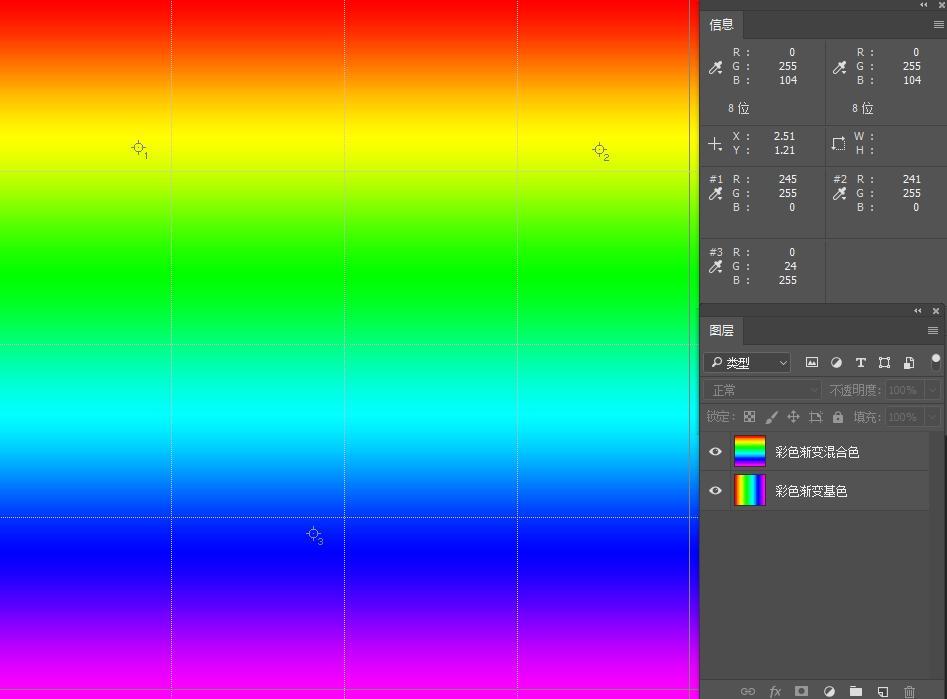Open the 类型 filter type dropdown
The width and height of the screenshot is (947, 699).
pos(747,362)
